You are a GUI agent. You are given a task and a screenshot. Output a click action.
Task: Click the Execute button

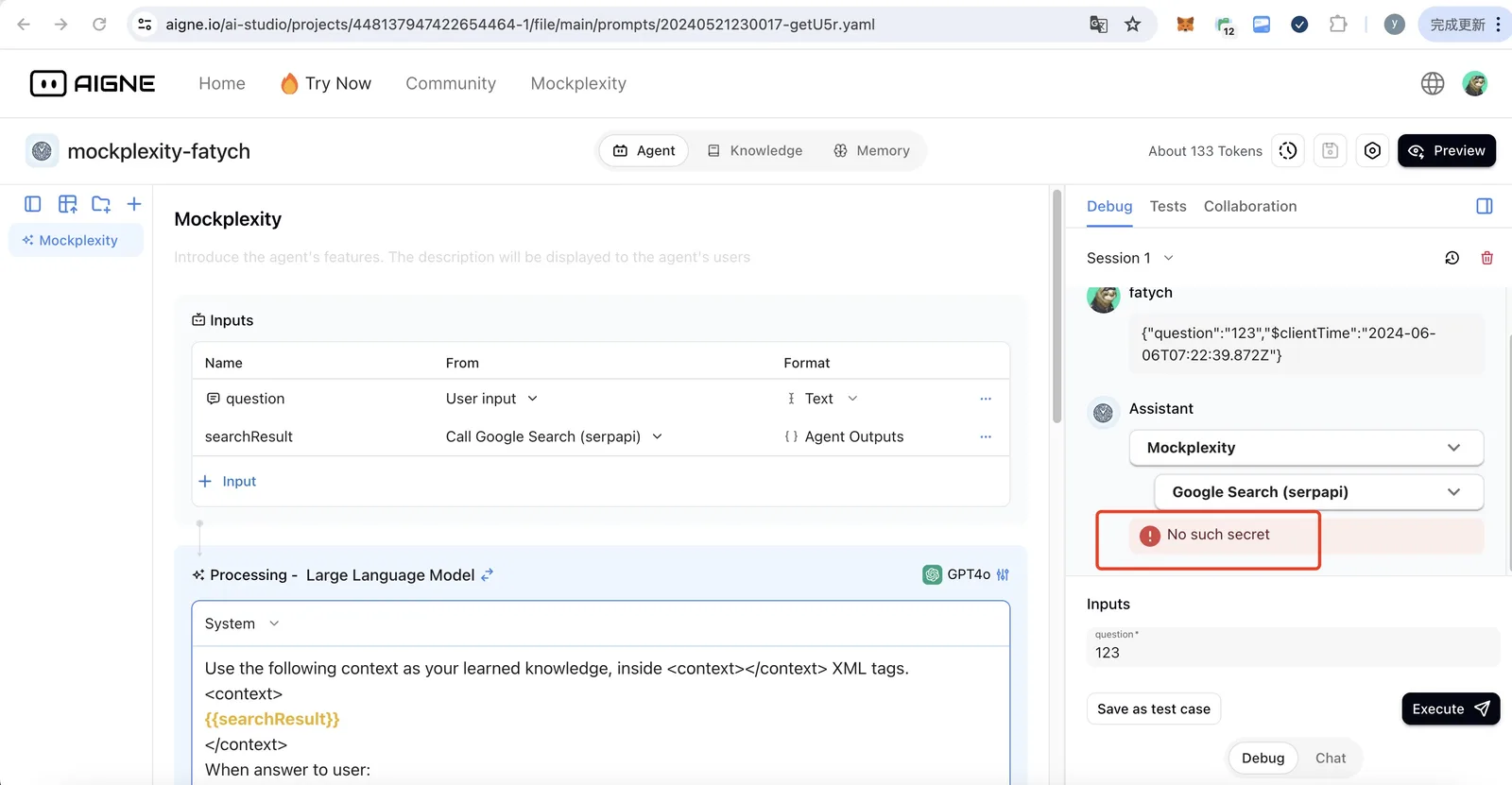click(1451, 709)
